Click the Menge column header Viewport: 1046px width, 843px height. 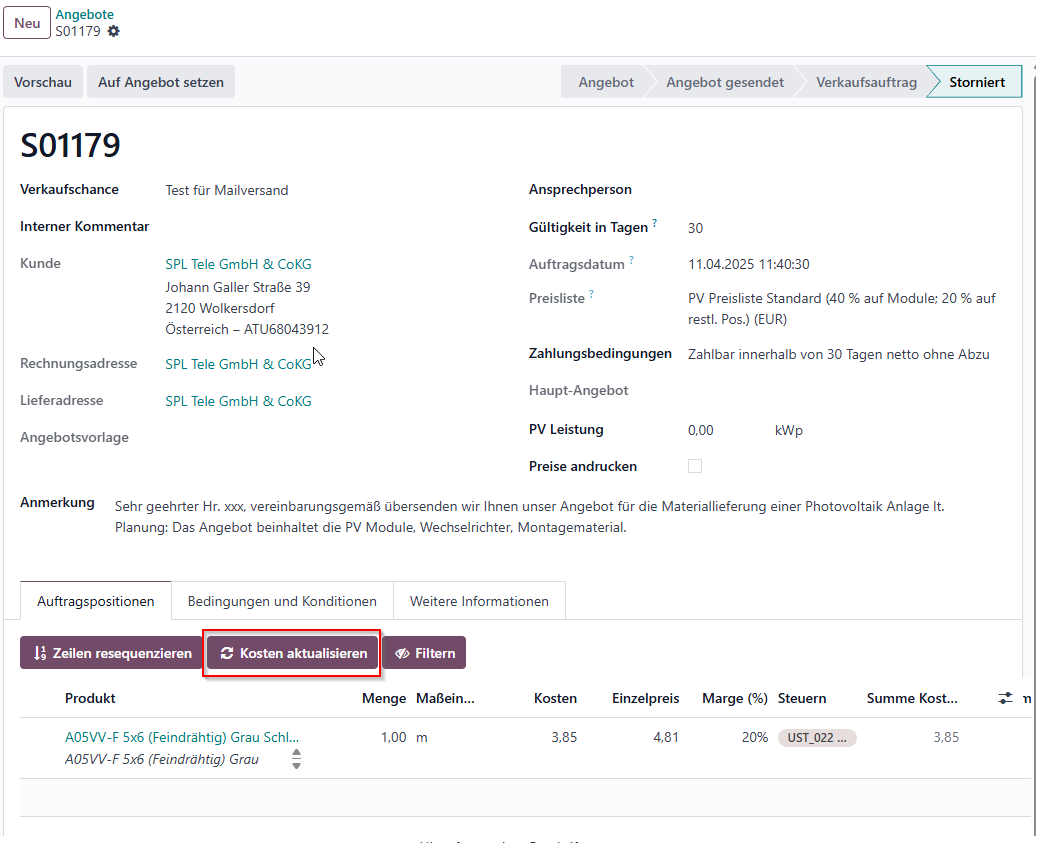(384, 698)
